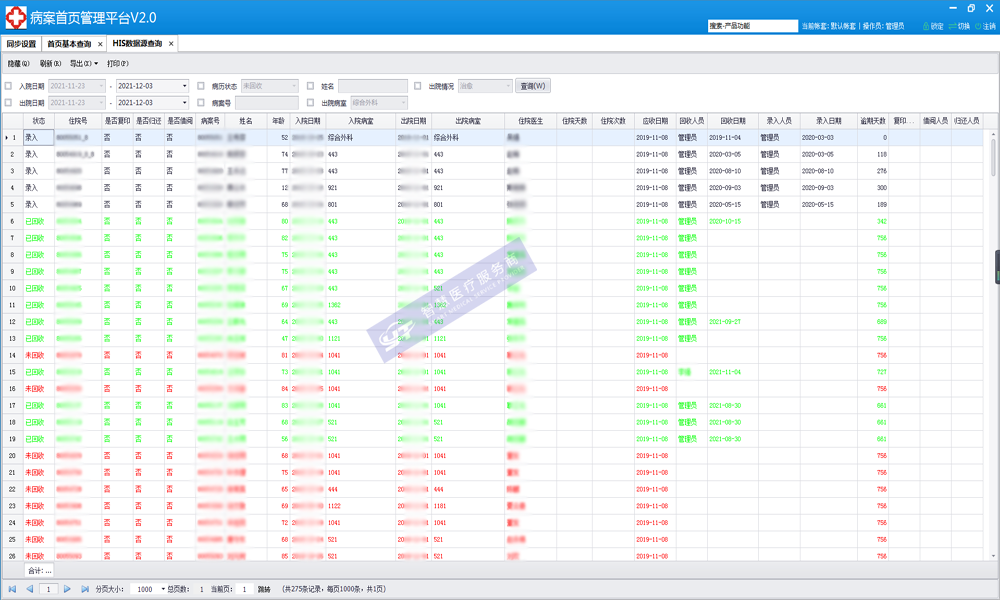This screenshot has height=600, width=1000.
Task: Close the HIS数据源查询 tab
Action: 171,44
